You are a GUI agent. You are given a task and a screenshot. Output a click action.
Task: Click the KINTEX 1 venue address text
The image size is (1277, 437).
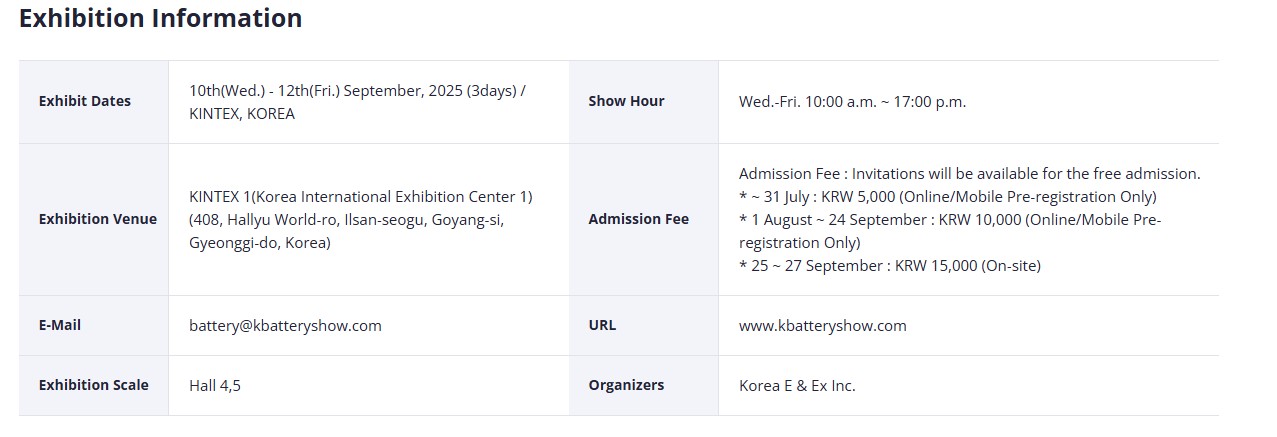pyautogui.click(x=361, y=219)
